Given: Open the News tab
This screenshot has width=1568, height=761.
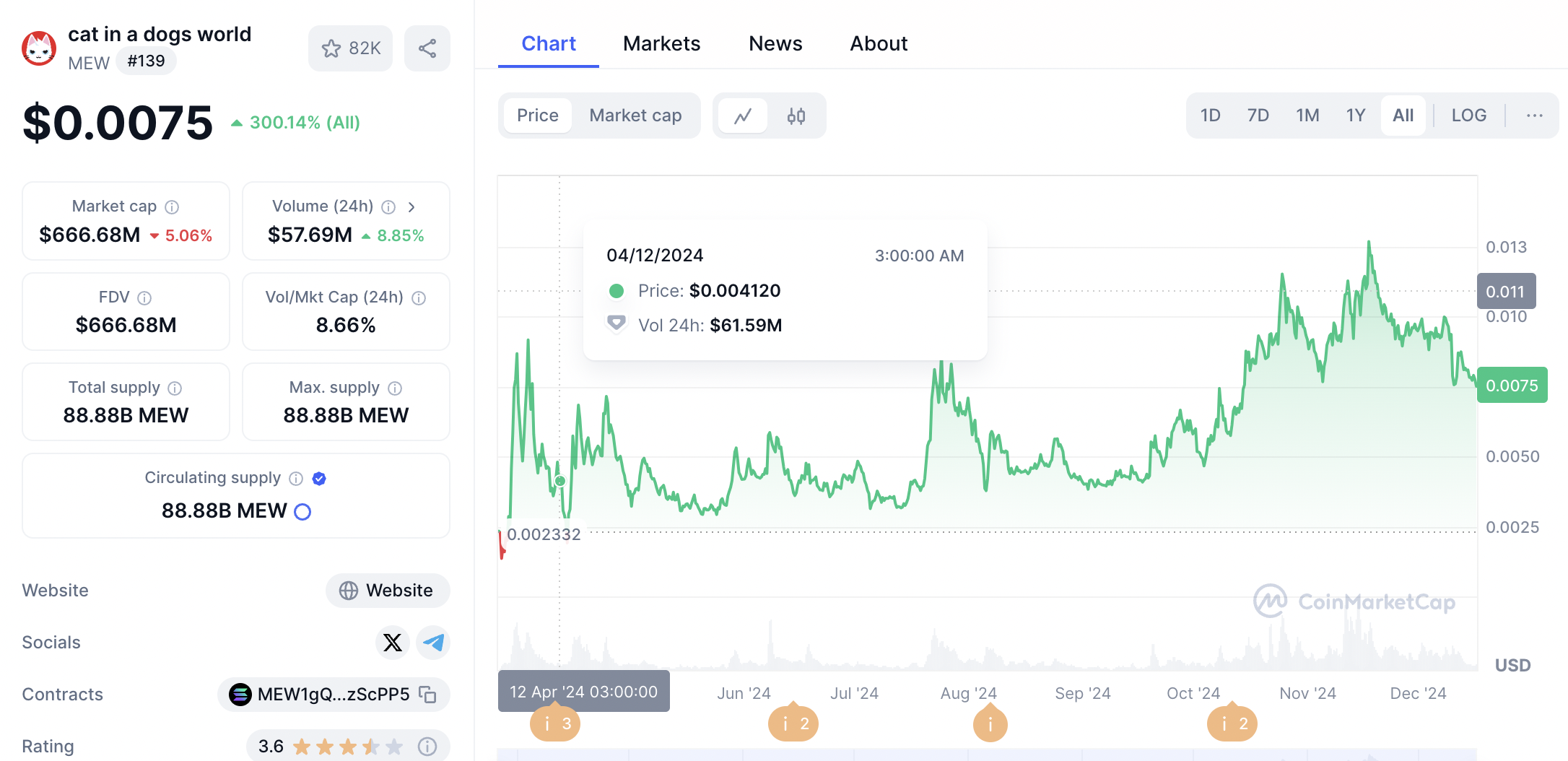Looking at the screenshot, I should coord(775,44).
